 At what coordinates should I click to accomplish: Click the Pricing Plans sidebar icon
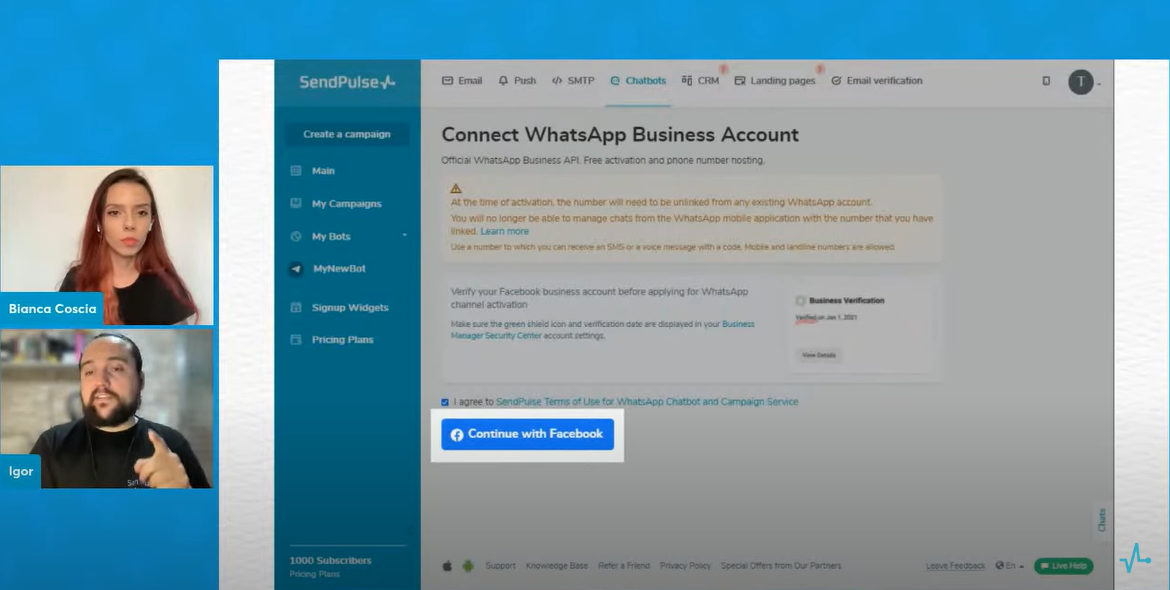pyautogui.click(x=295, y=339)
